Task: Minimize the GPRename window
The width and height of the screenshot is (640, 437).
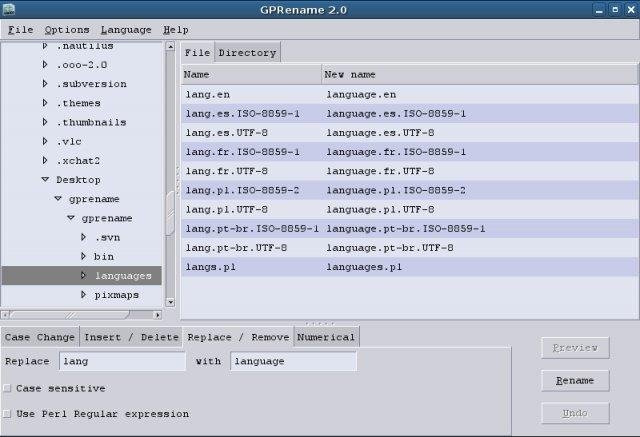Action: pos(599,10)
